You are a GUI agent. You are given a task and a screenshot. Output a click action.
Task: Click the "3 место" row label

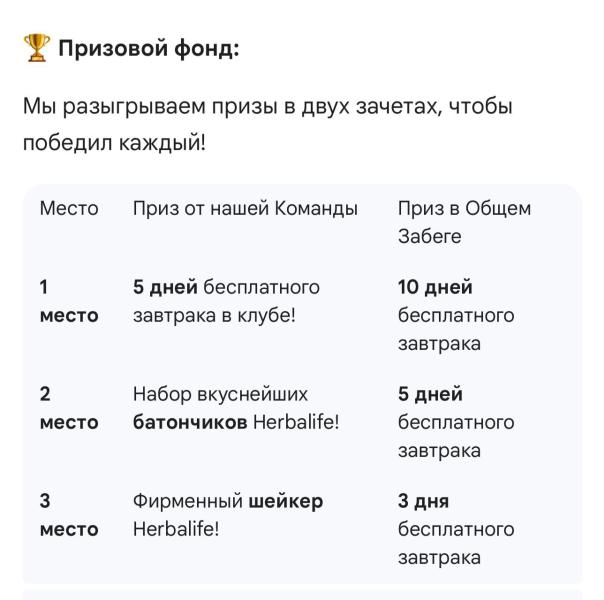[x=69, y=516]
